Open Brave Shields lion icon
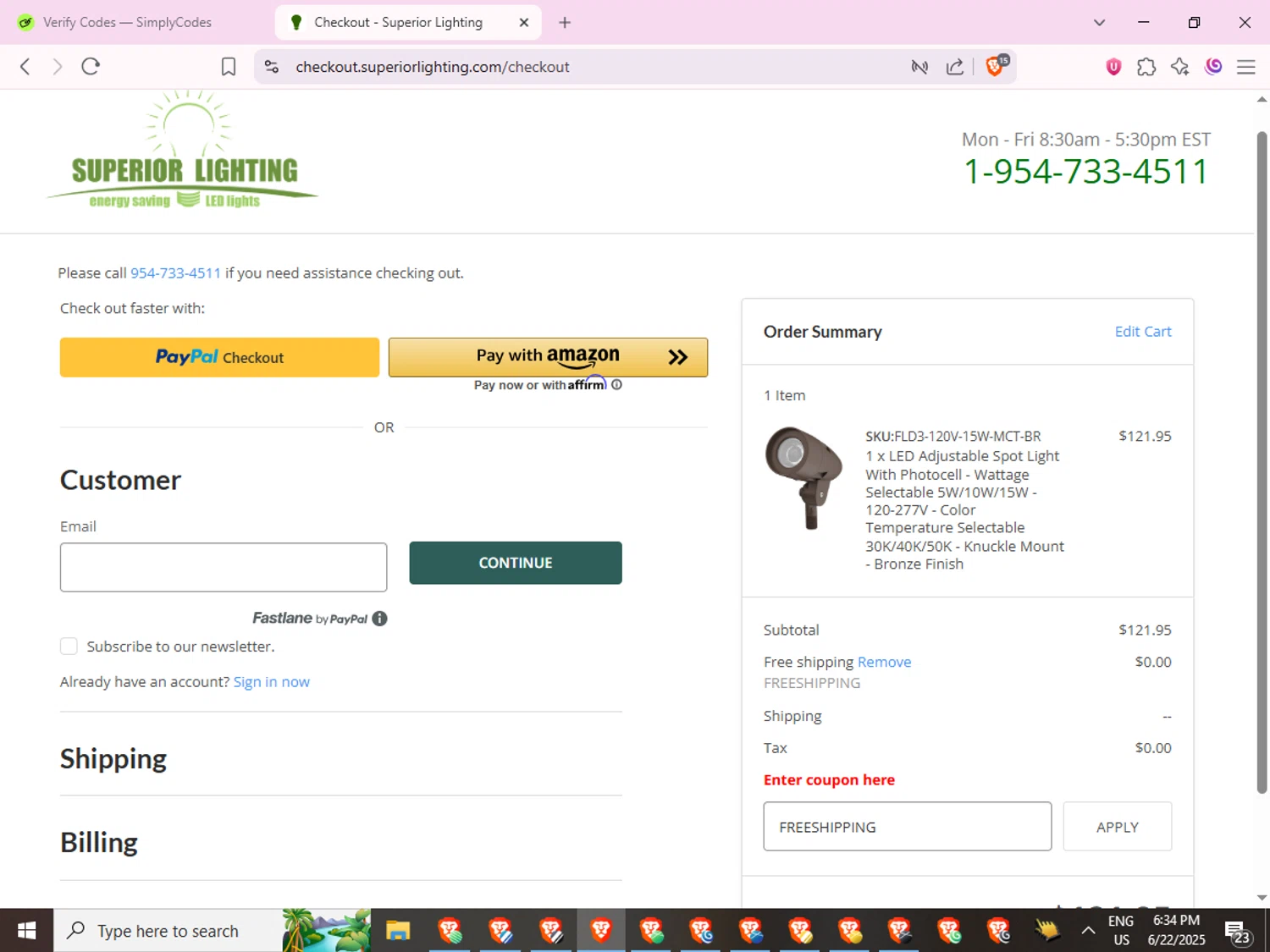 coord(997,66)
